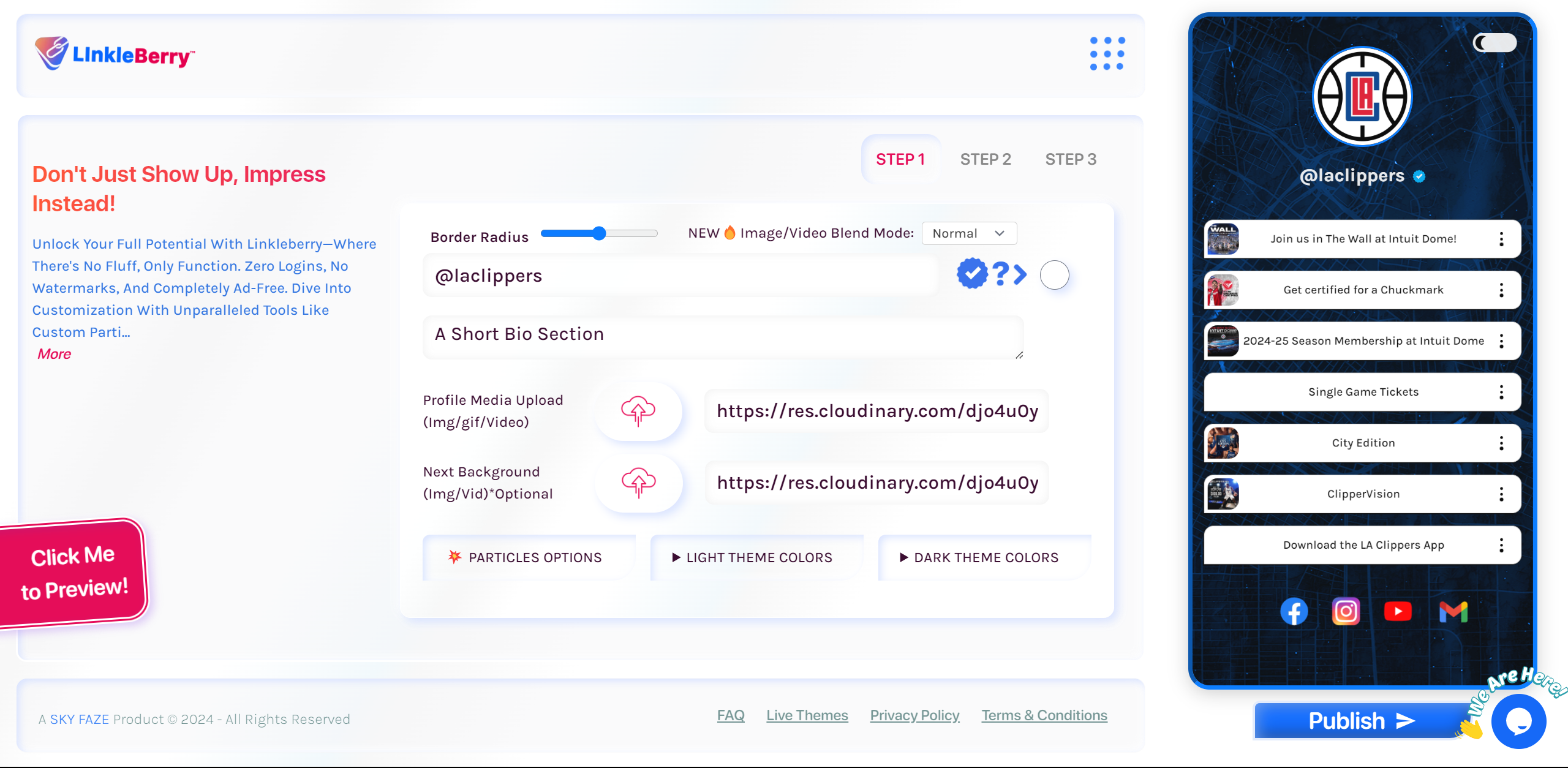The image size is (1568, 768).
Task: Open the live chat bubble
Action: pyautogui.click(x=1518, y=721)
